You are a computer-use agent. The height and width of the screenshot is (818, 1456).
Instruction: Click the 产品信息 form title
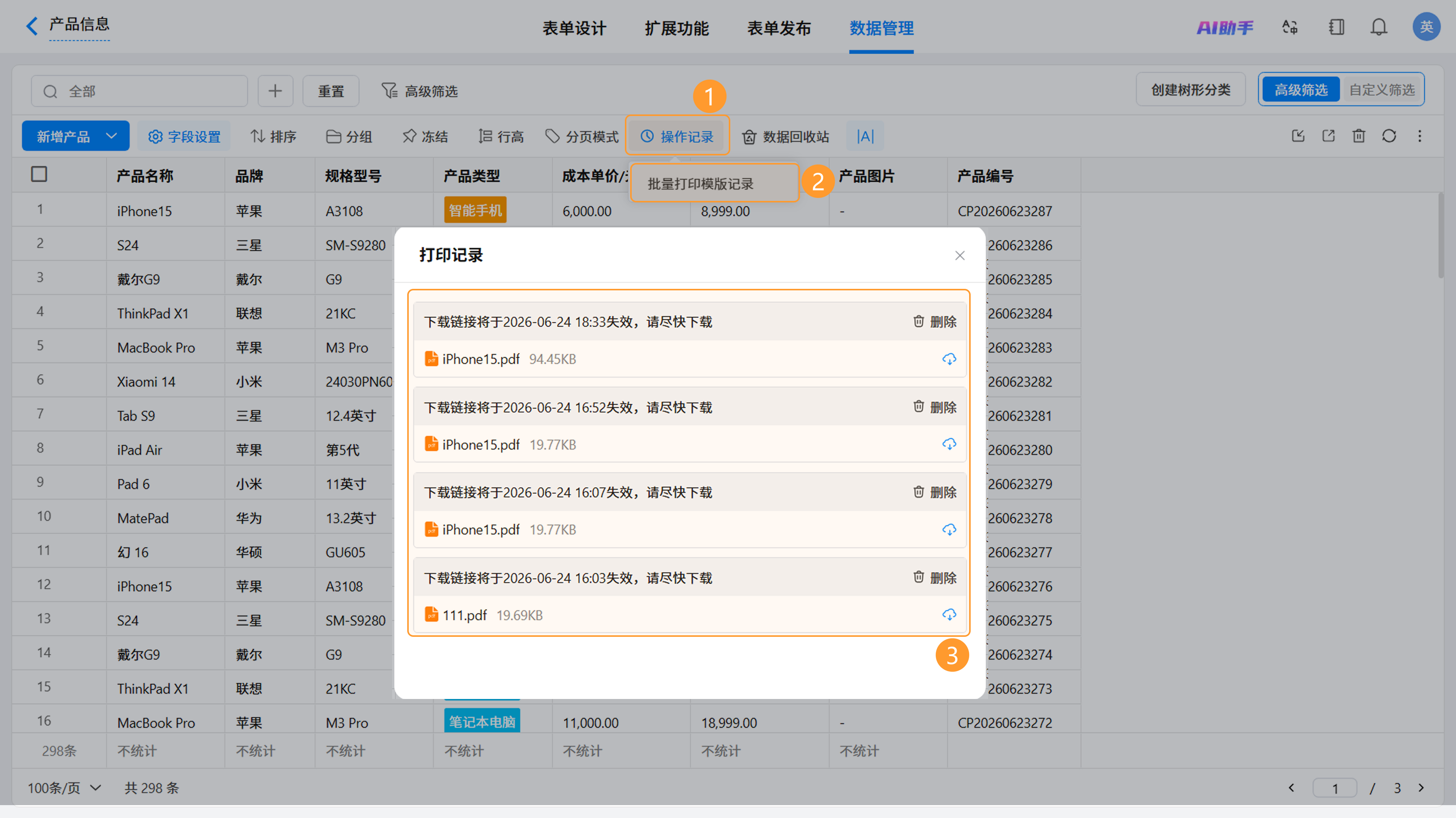(x=79, y=24)
